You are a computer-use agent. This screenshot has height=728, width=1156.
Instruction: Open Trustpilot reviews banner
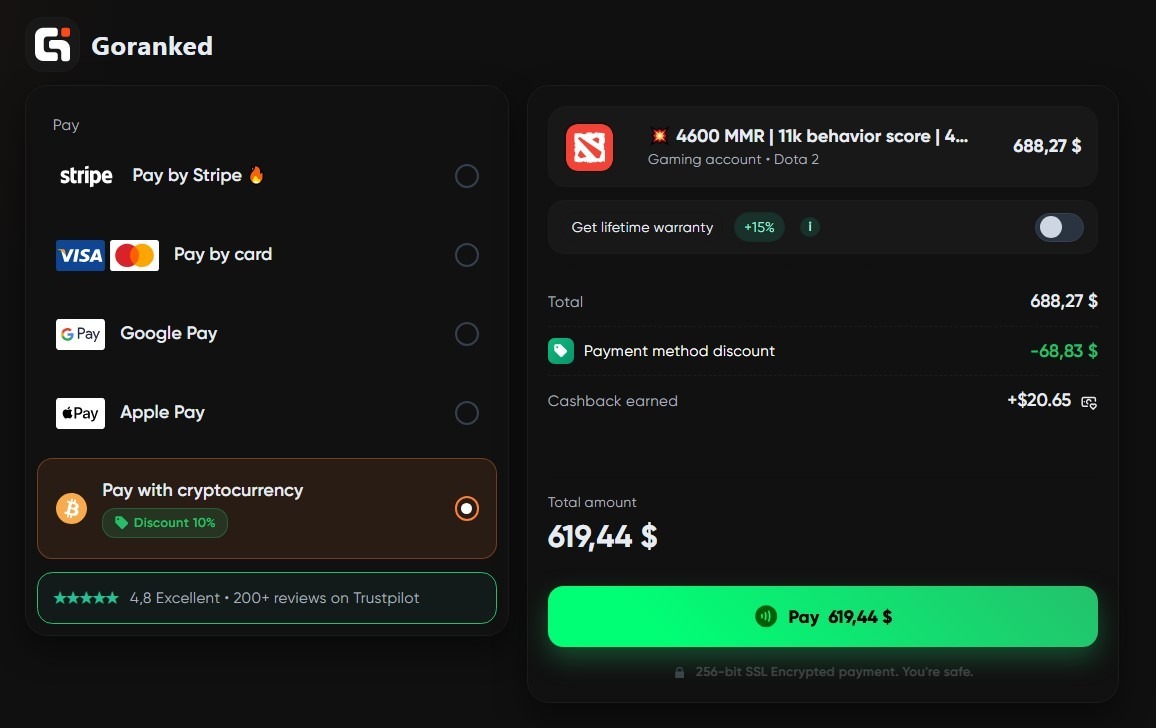tap(266, 598)
